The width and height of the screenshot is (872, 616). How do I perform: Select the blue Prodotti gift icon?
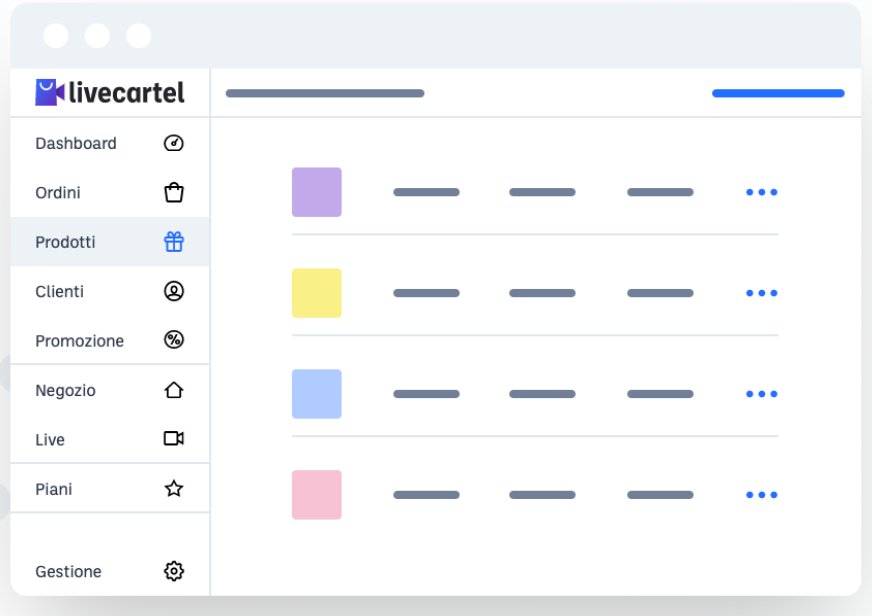pyautogui.click(x=174, y=242)
